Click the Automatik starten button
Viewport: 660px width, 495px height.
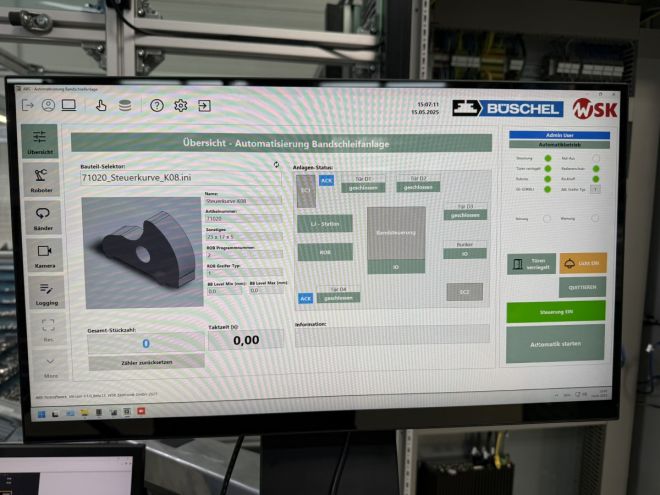(x=555, y=344)
